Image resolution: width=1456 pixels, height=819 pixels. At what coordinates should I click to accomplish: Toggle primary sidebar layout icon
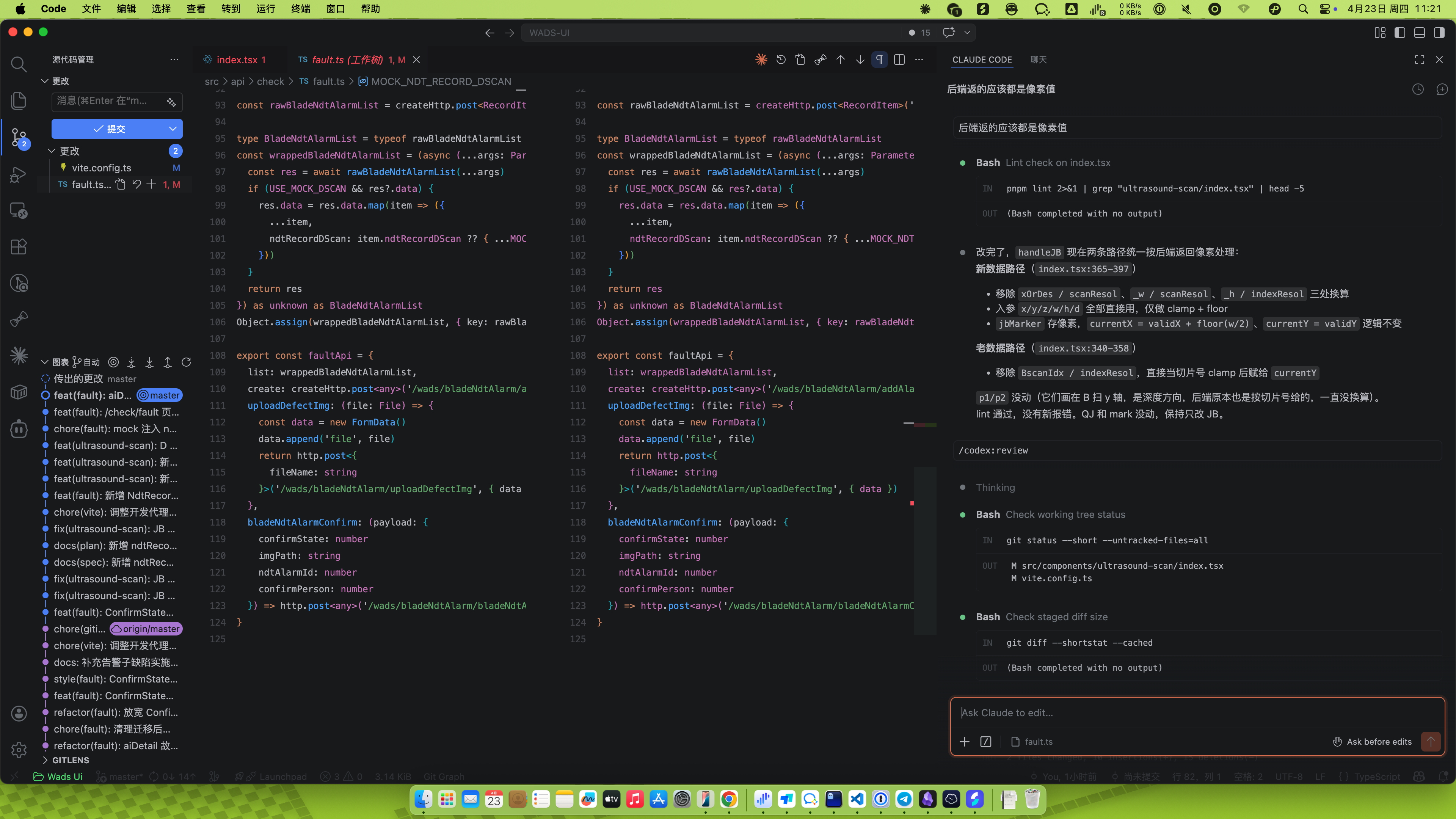pyautogui.click(x=1400, y=33)
